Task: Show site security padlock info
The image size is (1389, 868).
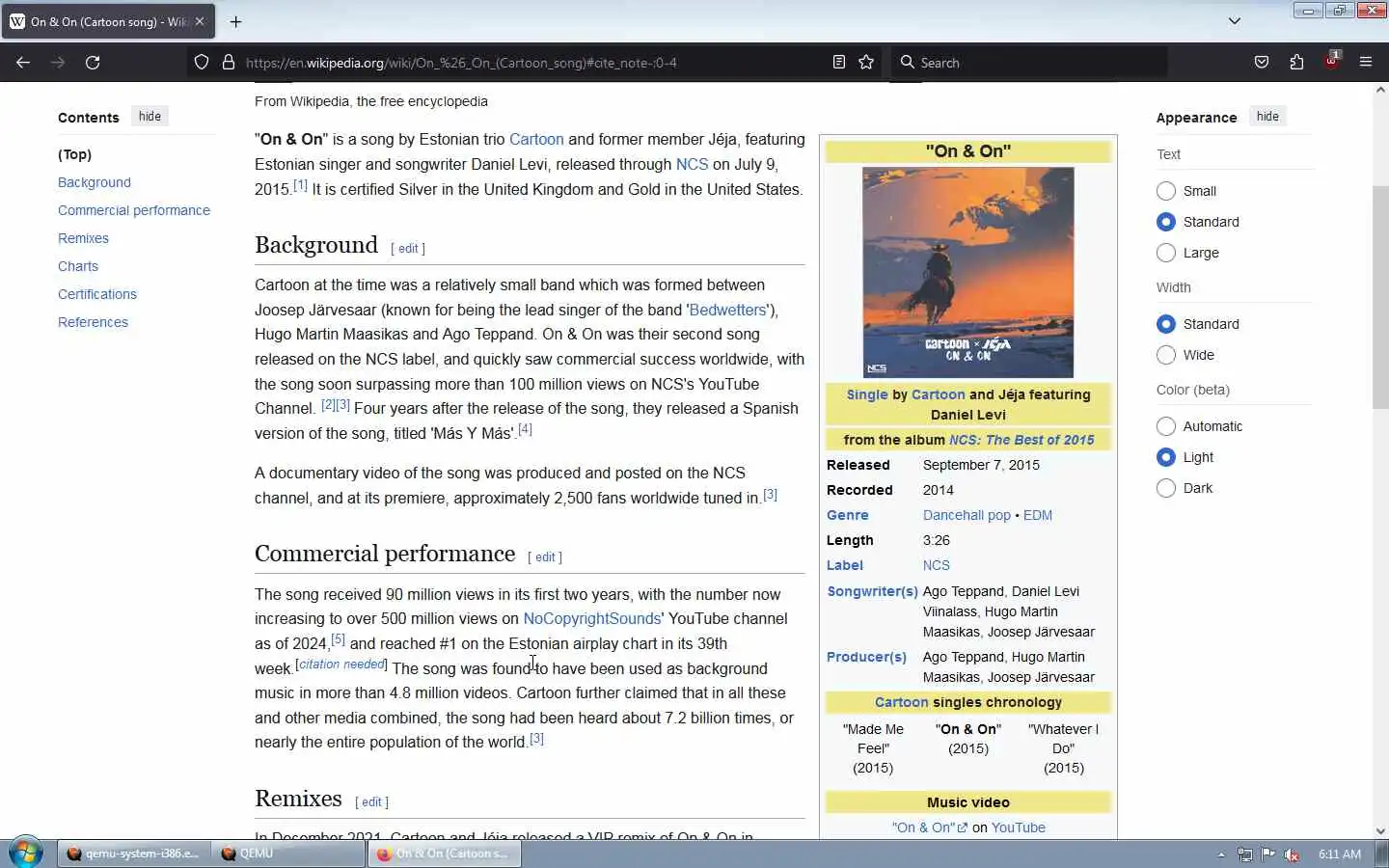Action: (229, 62)
